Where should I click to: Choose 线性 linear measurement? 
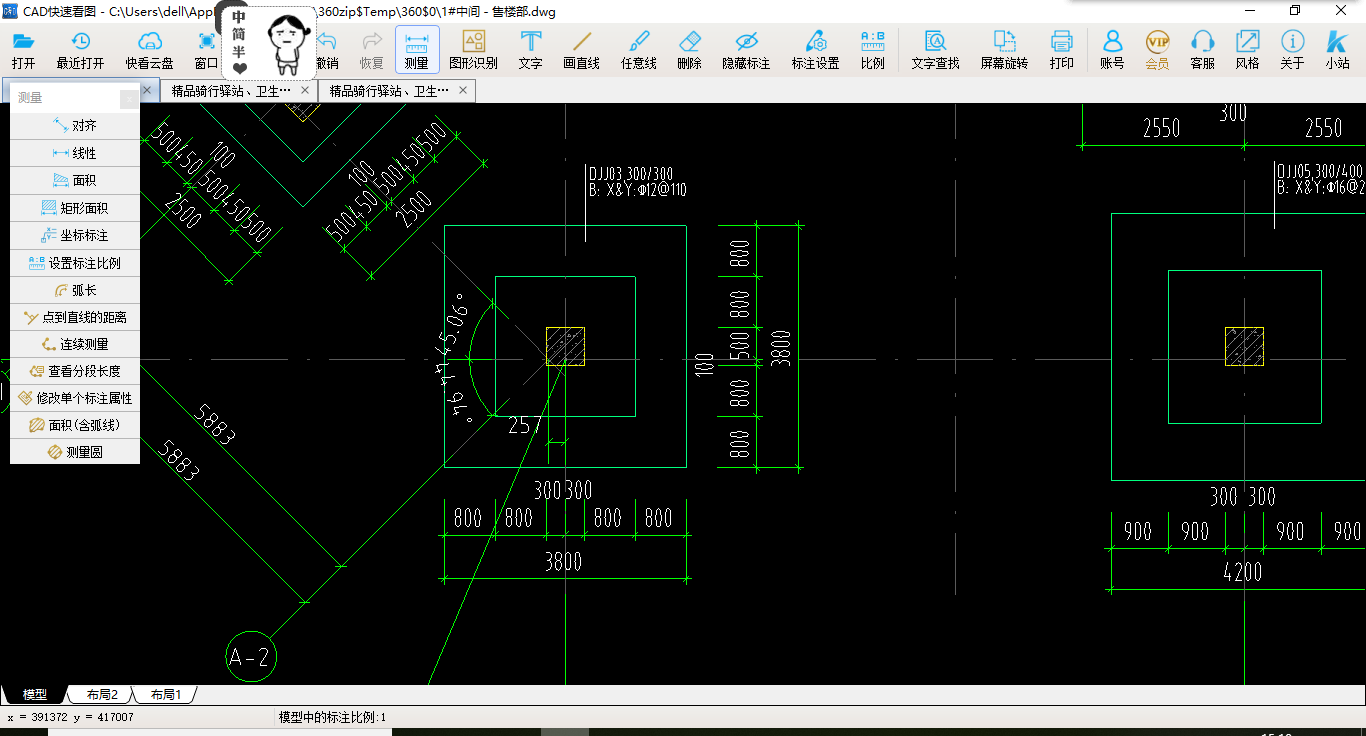tap(75, 153)
